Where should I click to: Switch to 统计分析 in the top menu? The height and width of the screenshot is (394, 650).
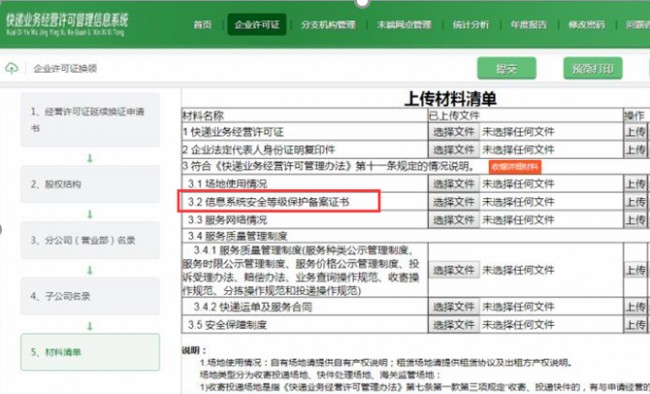coord(471,25)
